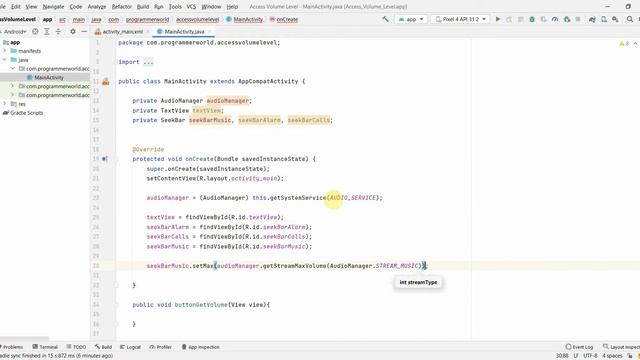
Task: Stop the running app with Stop icon
Action: (578, 19)
